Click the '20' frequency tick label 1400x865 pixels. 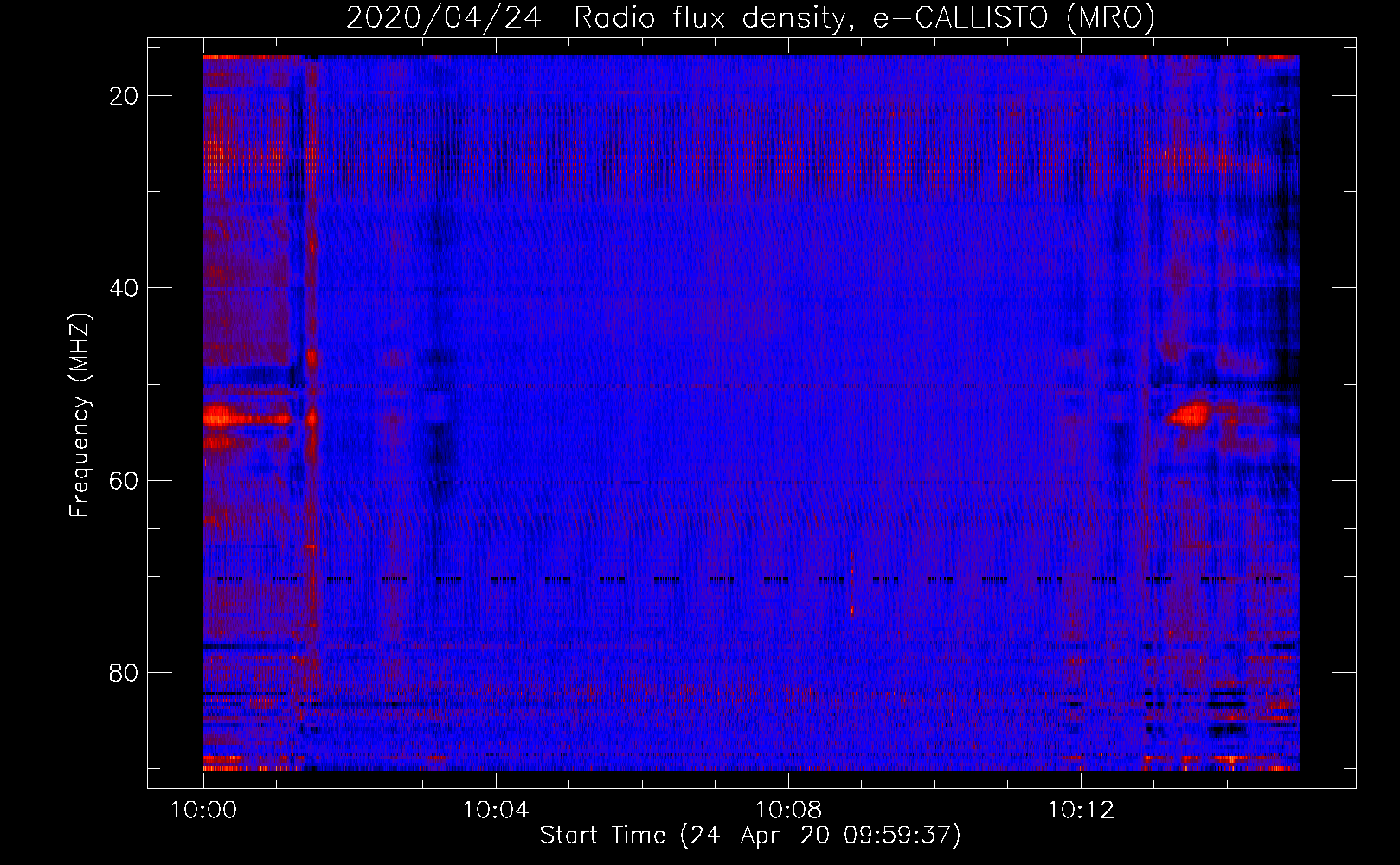pos(125,96)
